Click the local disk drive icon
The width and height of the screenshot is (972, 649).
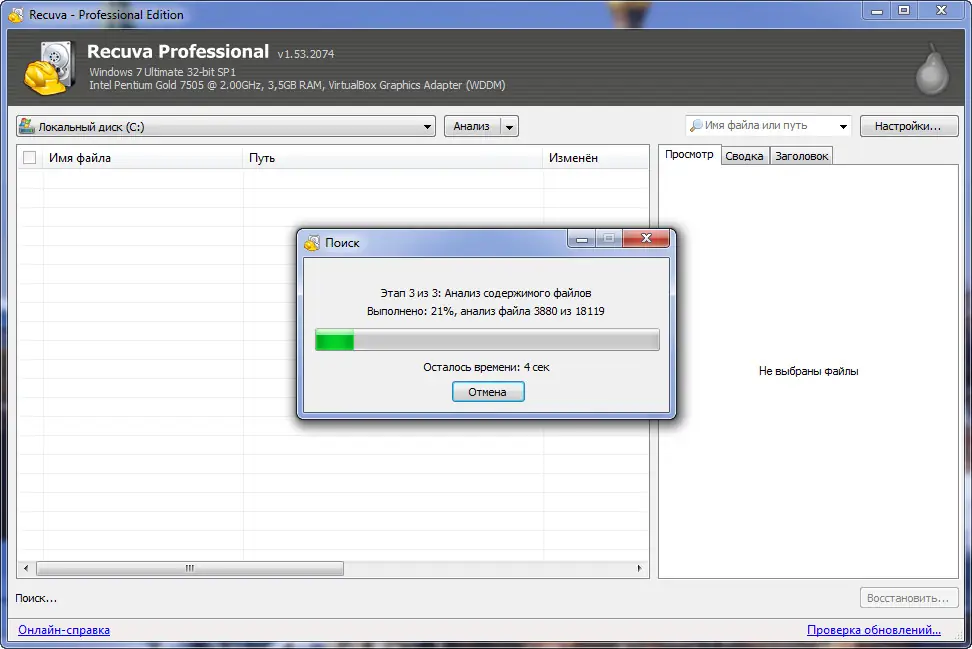click(27, 126)
